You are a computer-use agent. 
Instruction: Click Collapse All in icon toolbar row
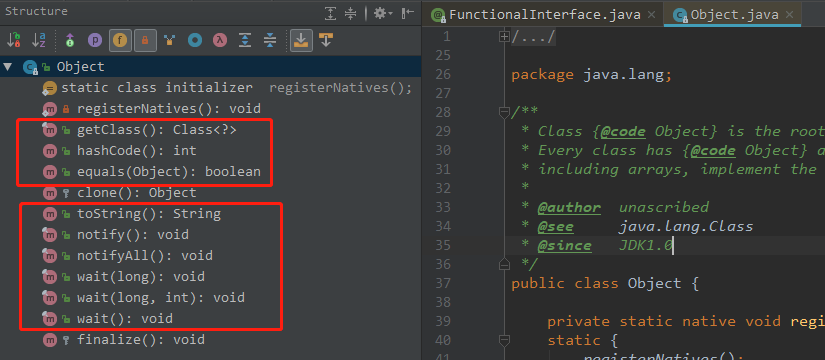270,40
